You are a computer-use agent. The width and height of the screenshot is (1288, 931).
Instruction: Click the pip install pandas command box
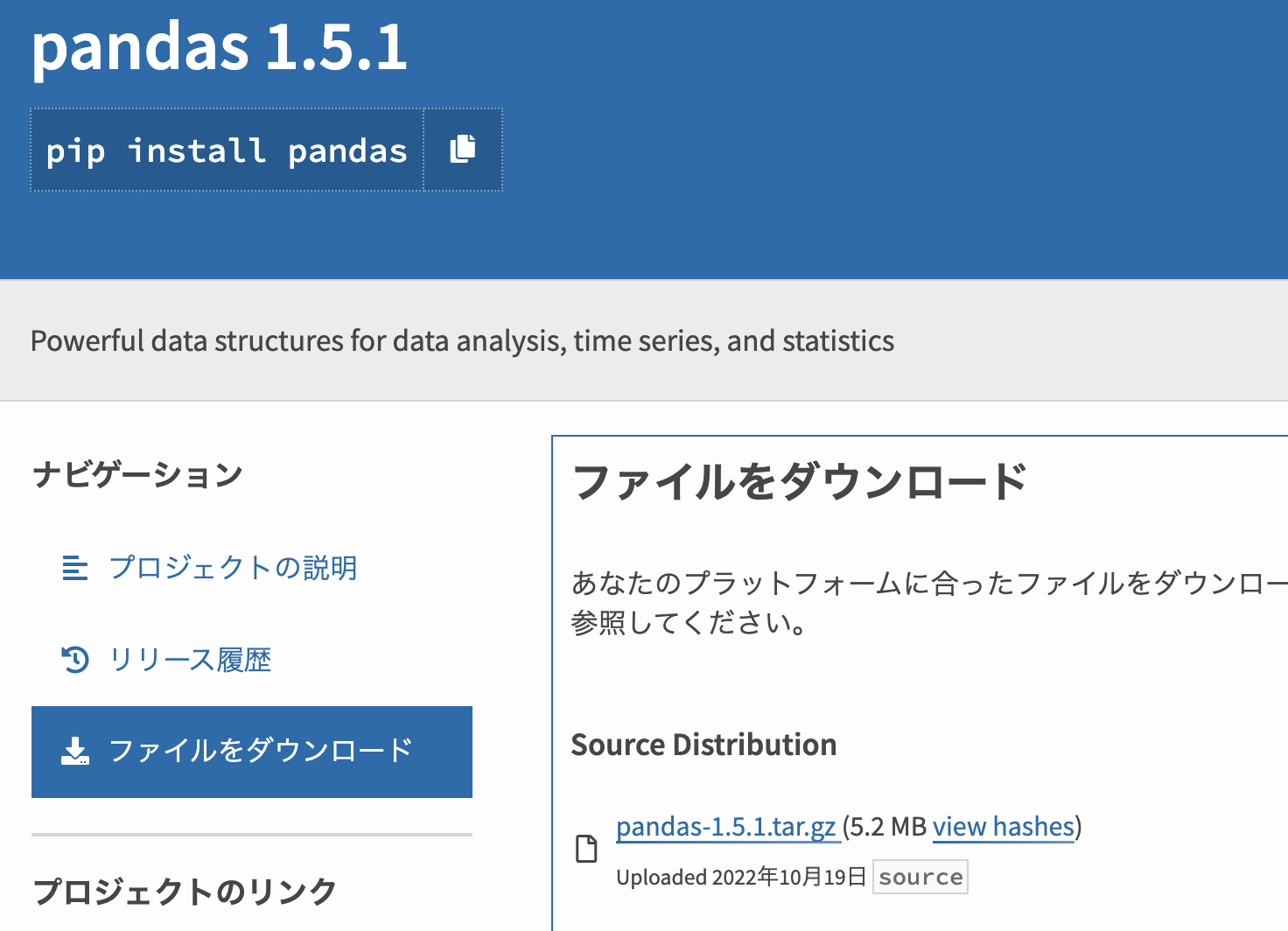pos(226,149)
